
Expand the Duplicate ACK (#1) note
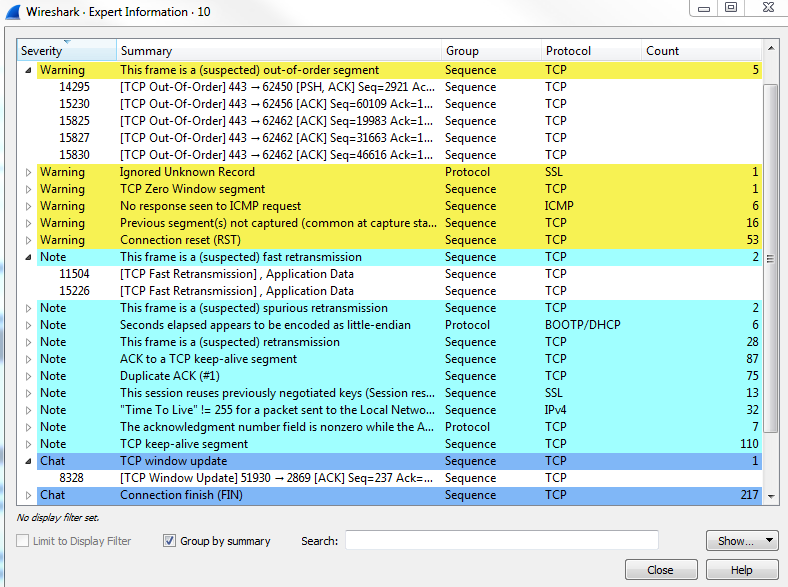click(28, 376)
